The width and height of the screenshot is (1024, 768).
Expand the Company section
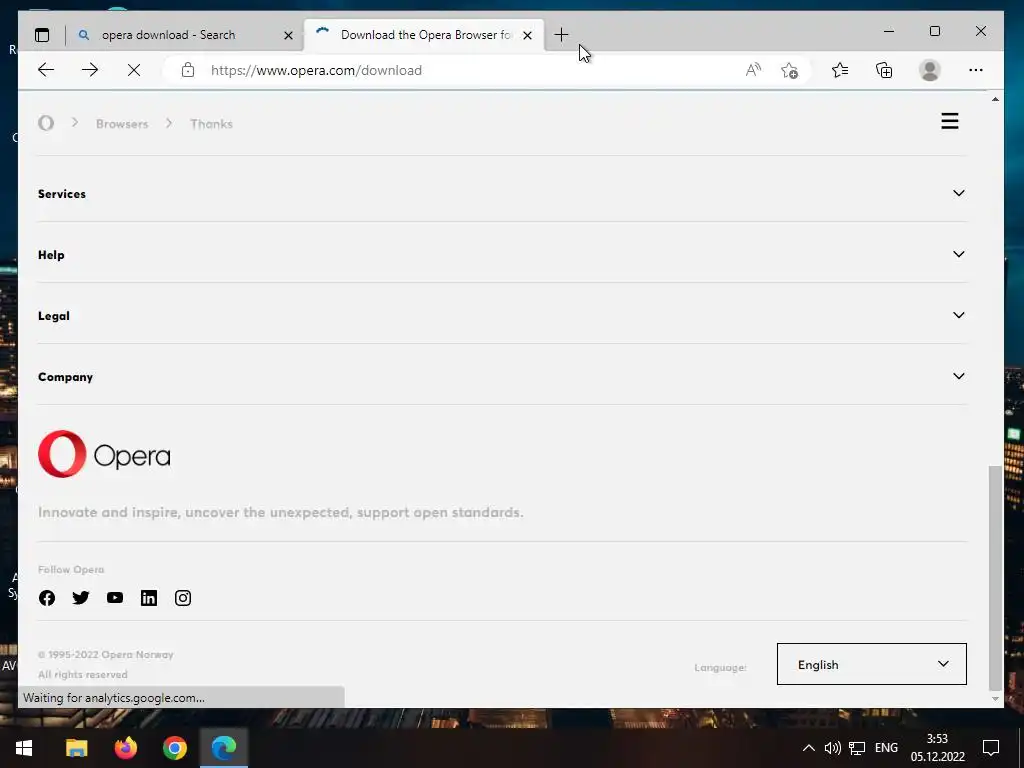point(502,376)
